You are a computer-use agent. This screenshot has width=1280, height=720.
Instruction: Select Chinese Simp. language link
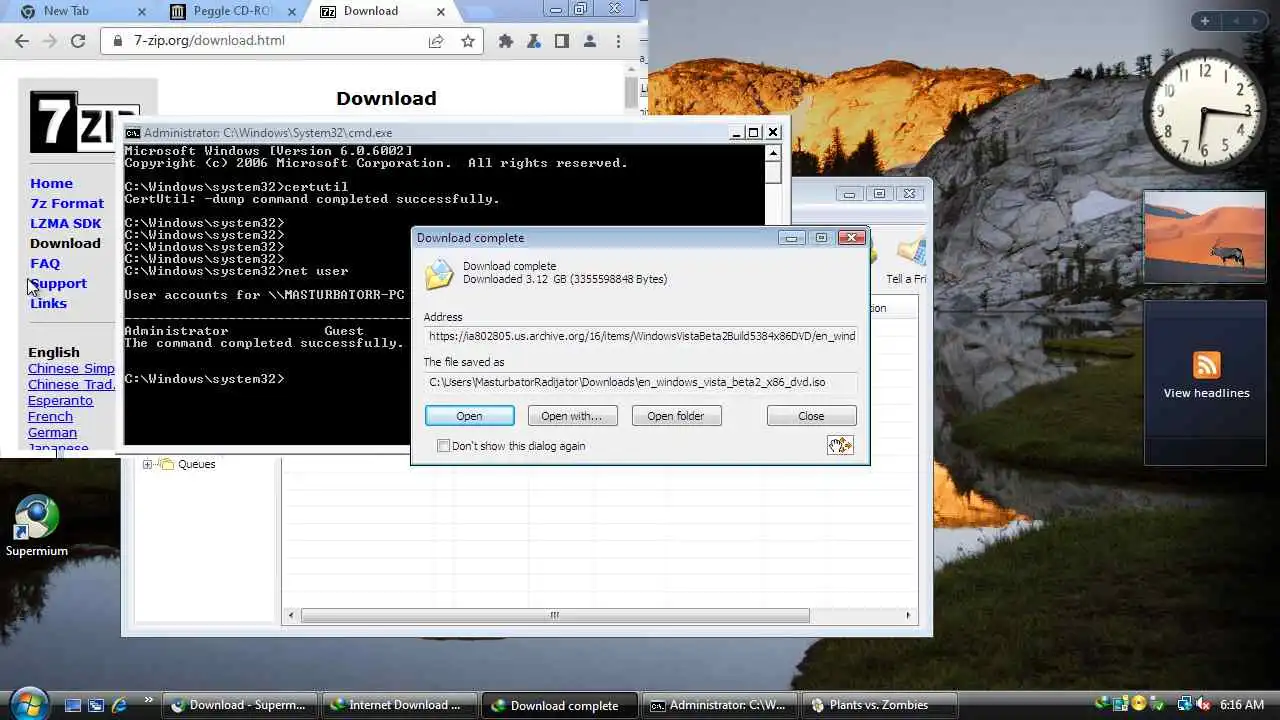click(71, 368)
